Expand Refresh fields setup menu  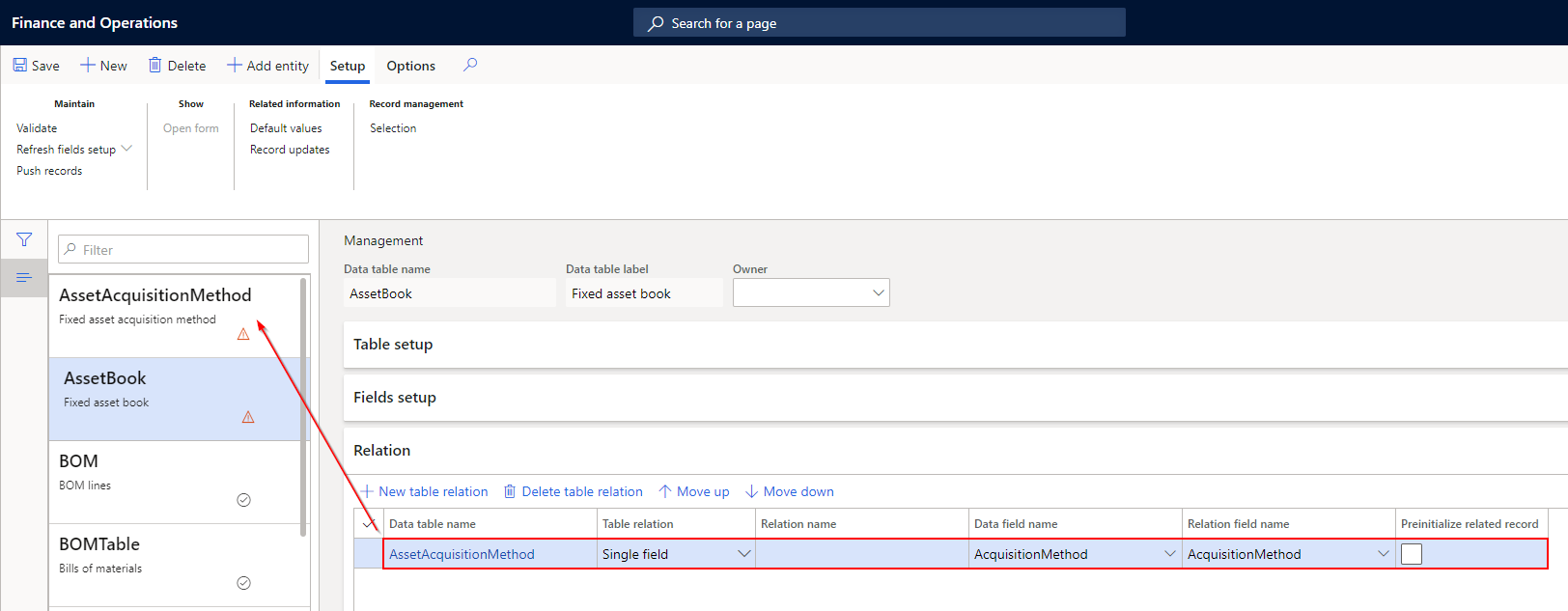[126, 149]
